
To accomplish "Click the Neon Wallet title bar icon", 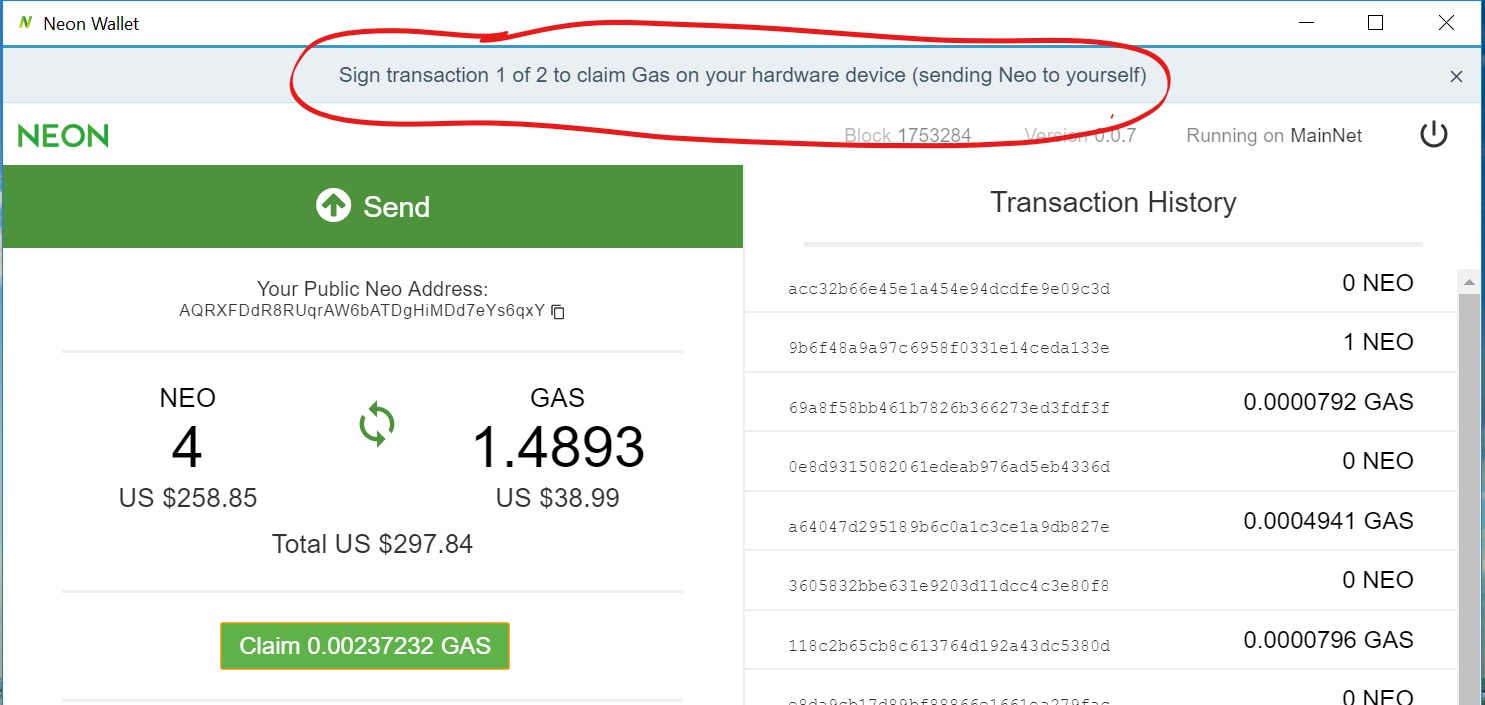I will click(x=25, y=23).
